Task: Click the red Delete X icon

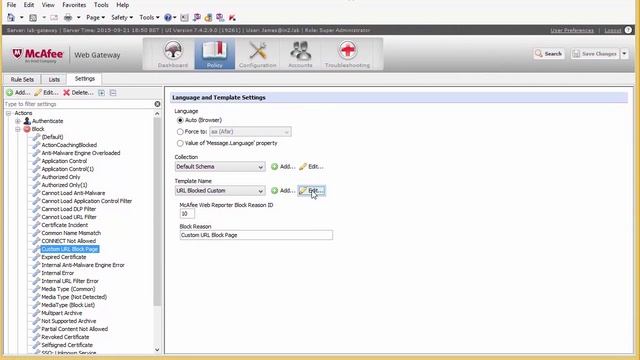Action: [x=67, y=93]
